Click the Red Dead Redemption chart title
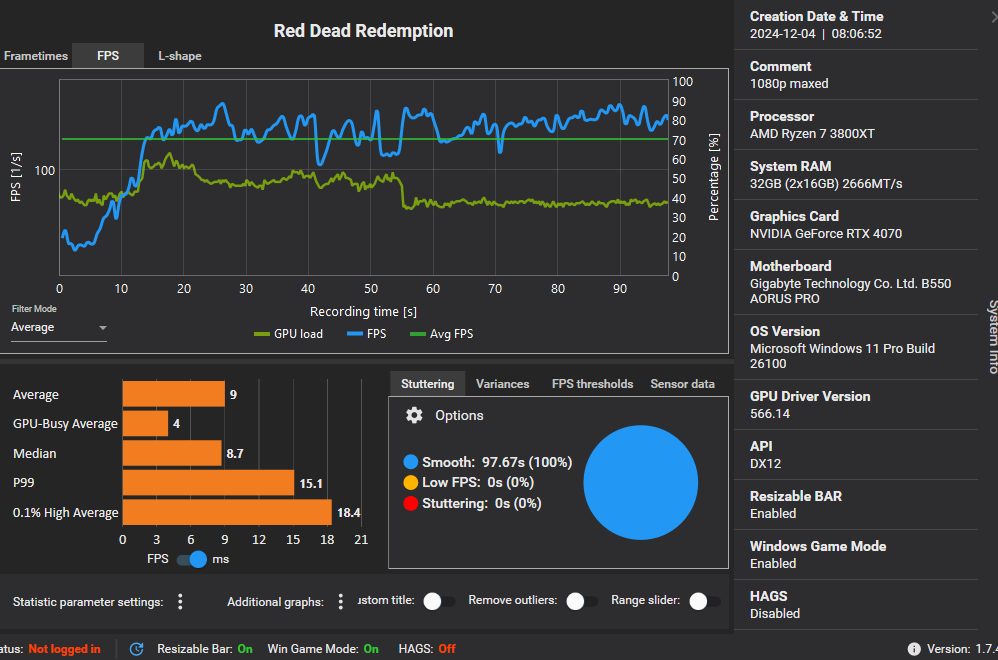 (363, 31)
